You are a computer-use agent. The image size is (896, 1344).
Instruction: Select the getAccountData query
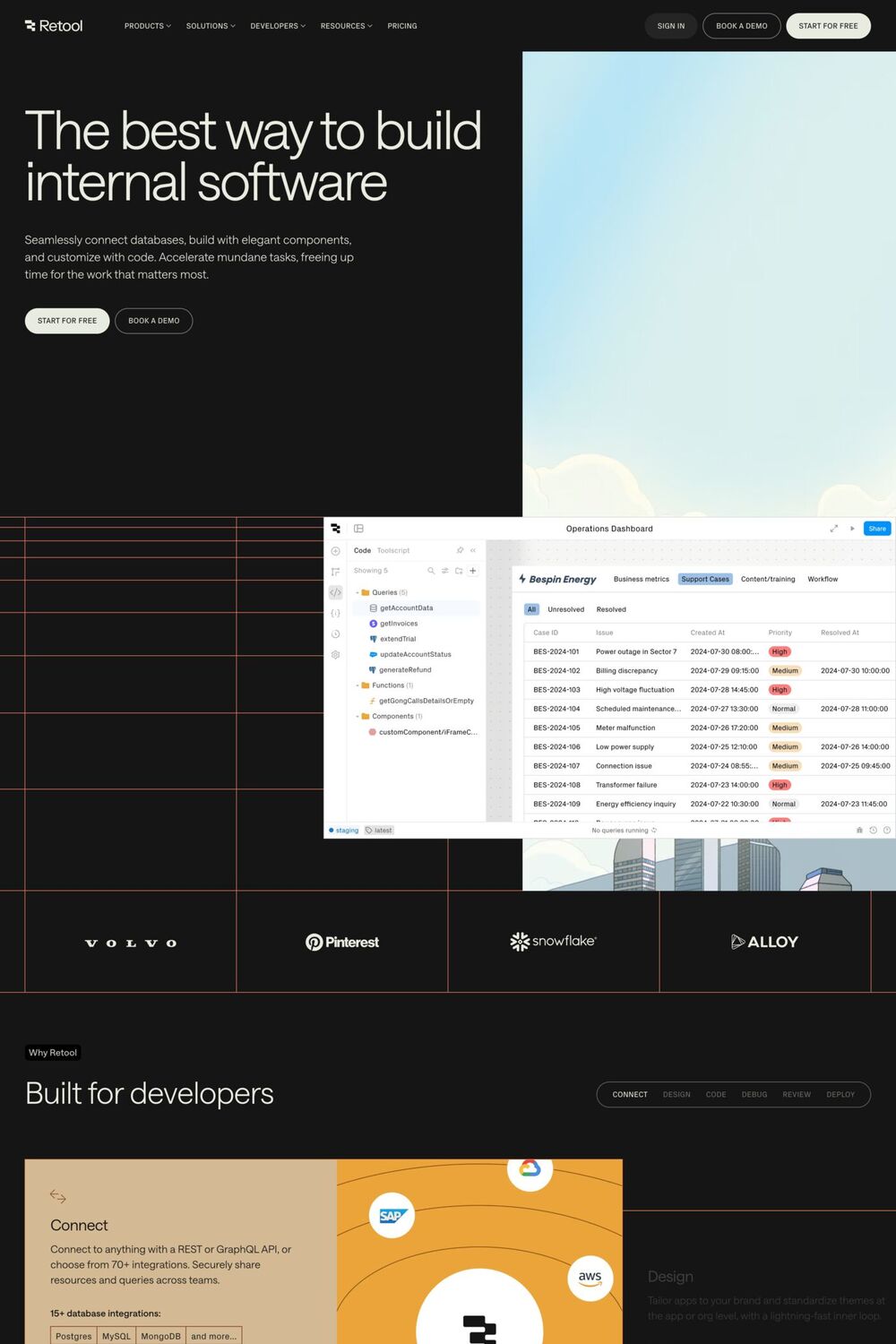(x=407, y=607)
